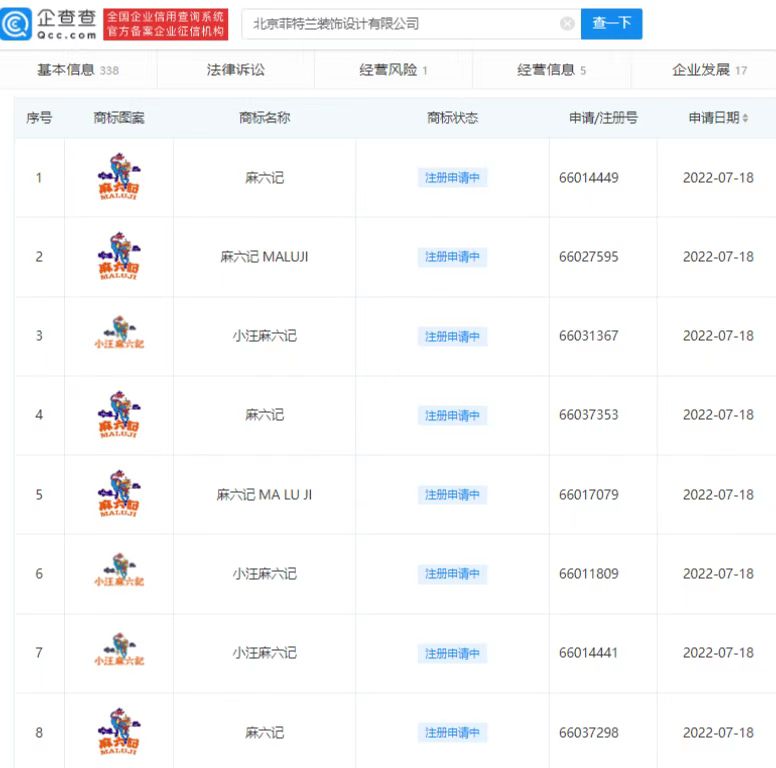Screen dimensions: 776x768
Task: Sort by 申请日期 column arrow
Action: [x=746, y=118]
